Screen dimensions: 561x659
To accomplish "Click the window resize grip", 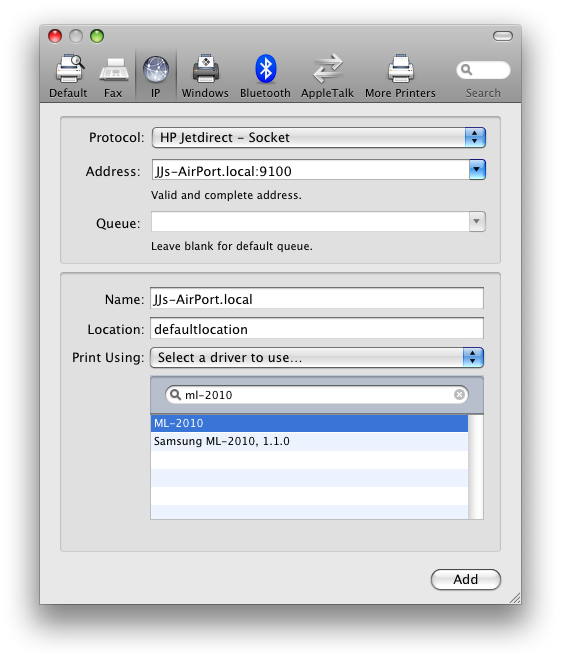I will coord(515,598).
